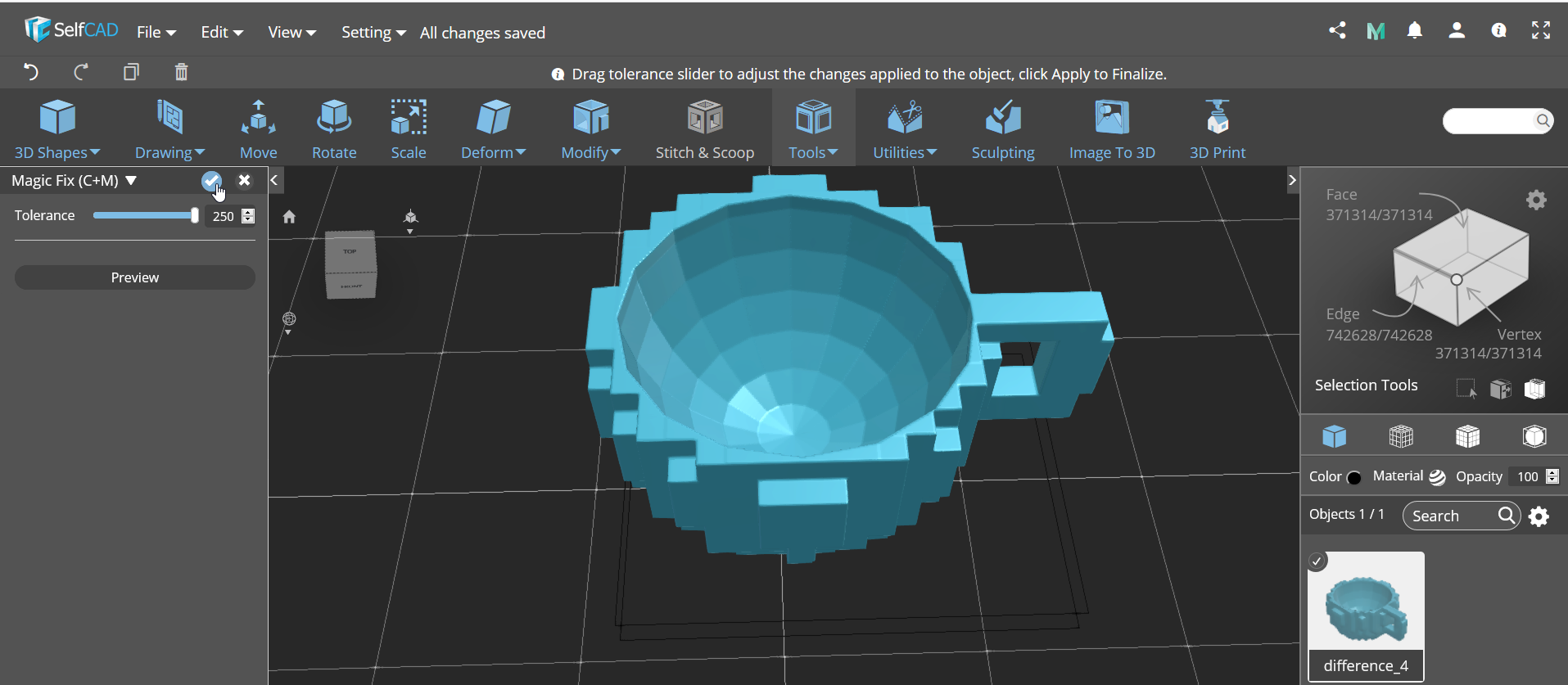Switch to wireframe view mode
Viewport: 1568px width, 685px height.
(1401, 436)
